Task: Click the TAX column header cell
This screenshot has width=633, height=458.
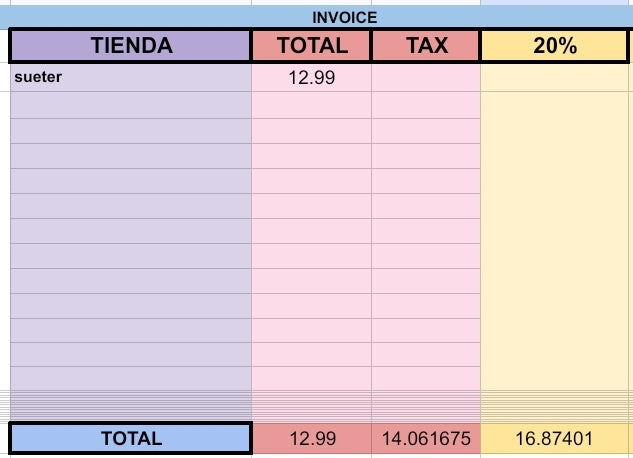Action: [x=426, y=46]
